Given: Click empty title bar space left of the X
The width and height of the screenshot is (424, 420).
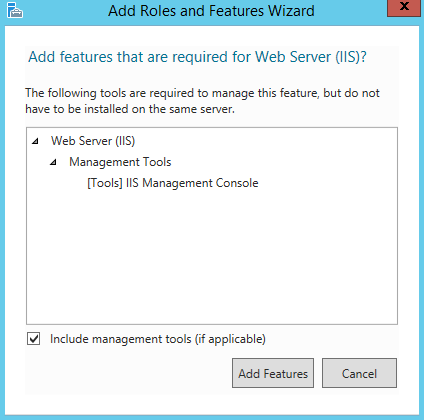Looking at the screenshot, I should [350, 11].
